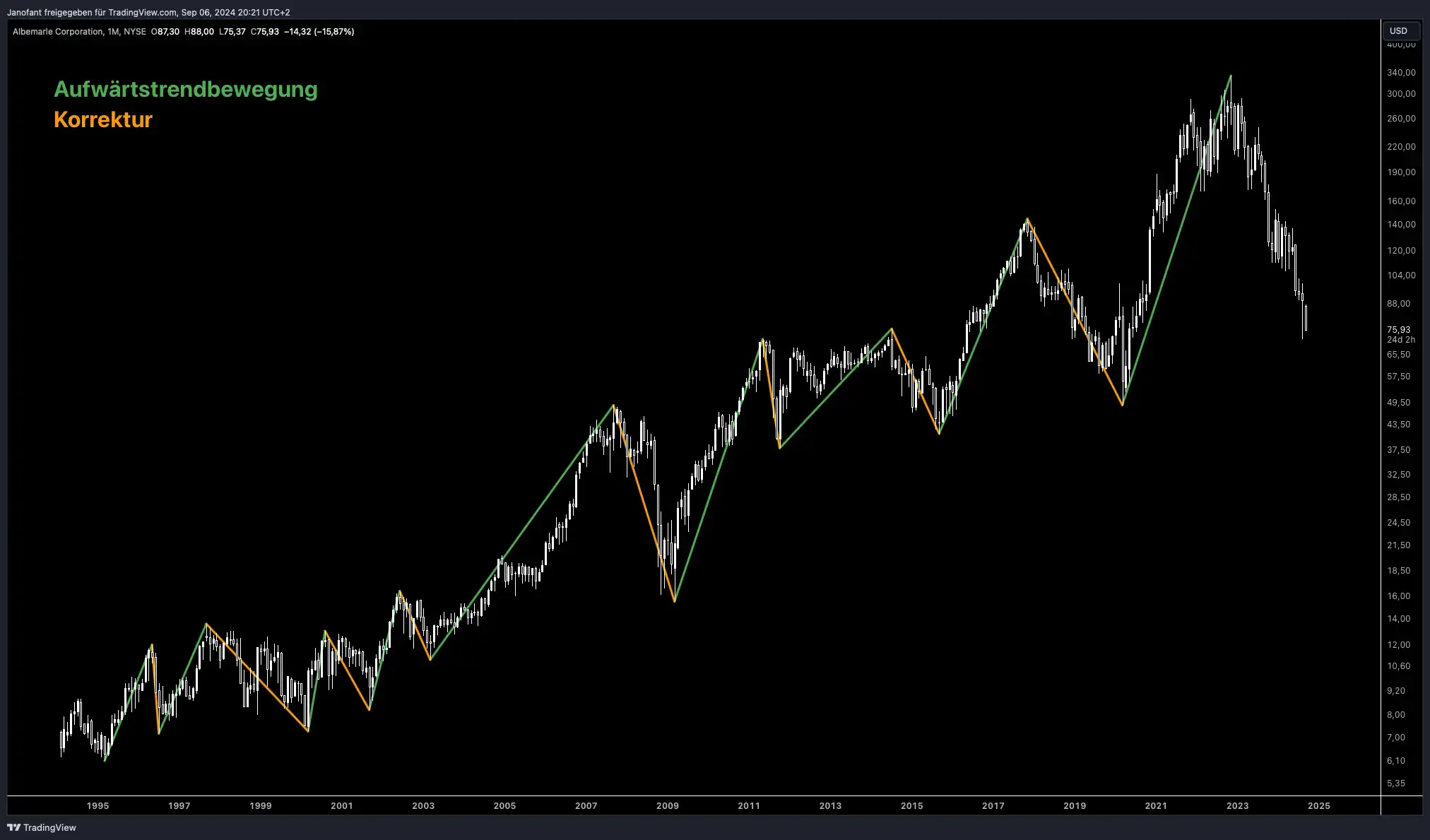This screenshot has height=840, width=1430.
Task: Click the current price label 75,93
Action: pos(1398,329)
